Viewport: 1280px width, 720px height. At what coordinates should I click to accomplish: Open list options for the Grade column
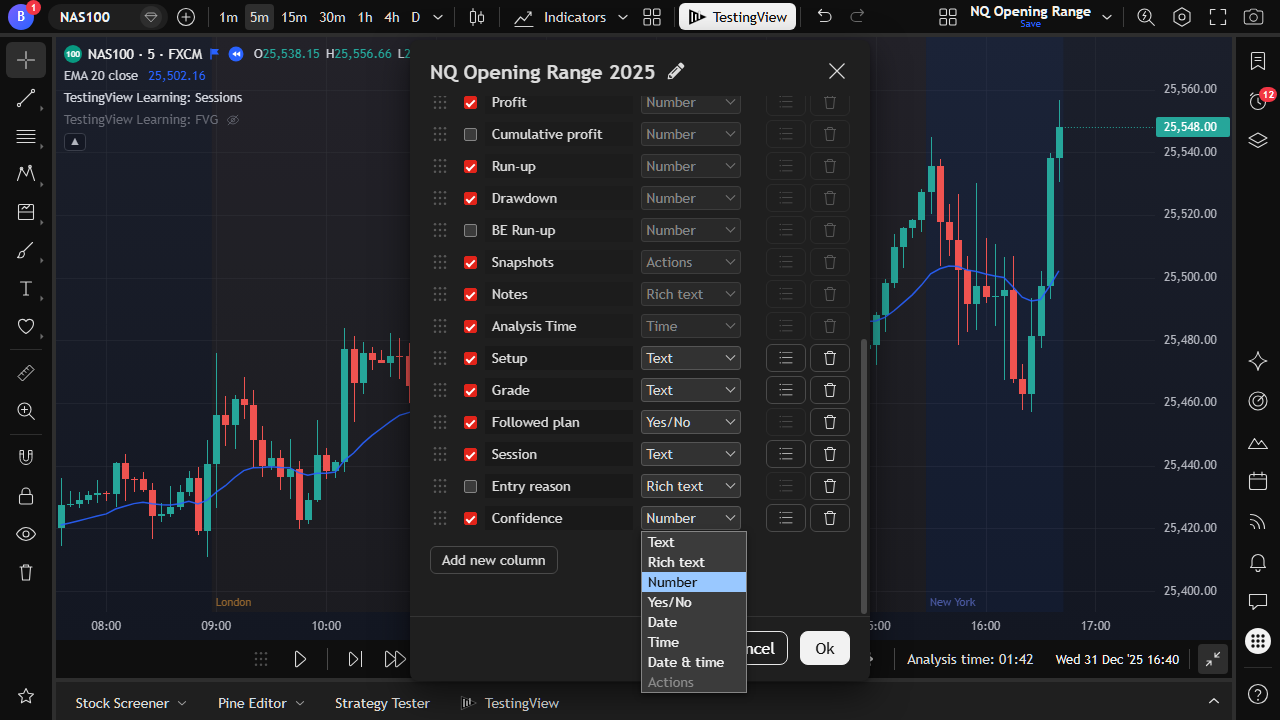tap(785, 390)
